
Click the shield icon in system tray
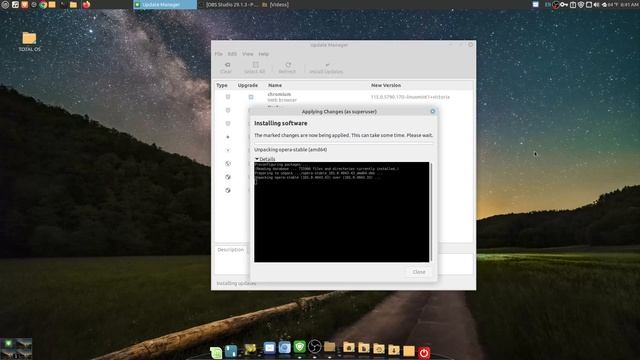pos(581,5)
